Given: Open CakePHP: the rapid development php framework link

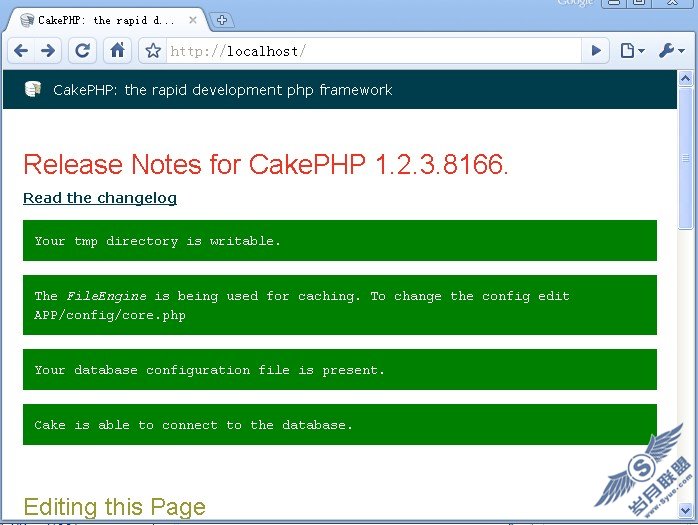Looking at the screenshot, I should [x=223, y=90].
